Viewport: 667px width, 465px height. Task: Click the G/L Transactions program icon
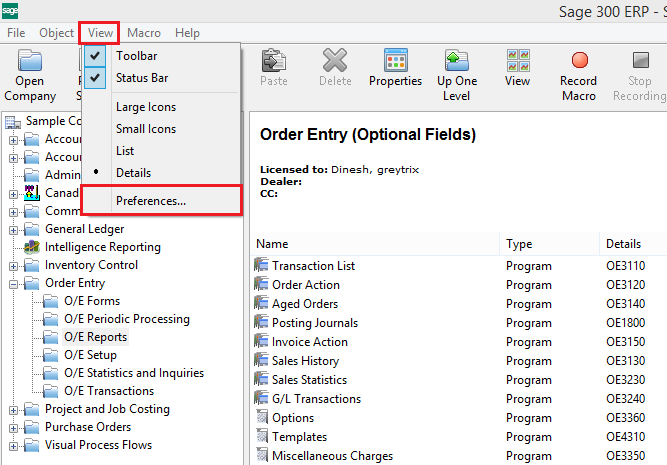[x=261, y=398]
